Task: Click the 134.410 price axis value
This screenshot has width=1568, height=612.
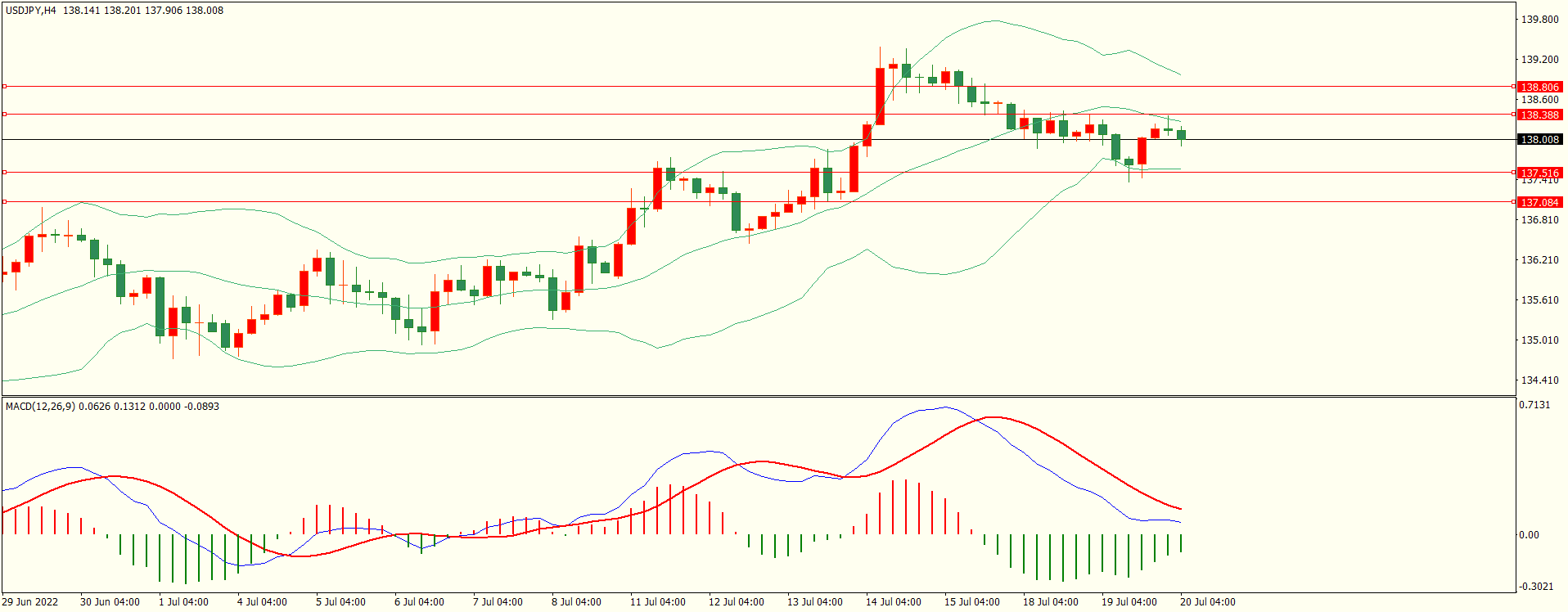Action: pyautogui.click(x=1539, y=380)
